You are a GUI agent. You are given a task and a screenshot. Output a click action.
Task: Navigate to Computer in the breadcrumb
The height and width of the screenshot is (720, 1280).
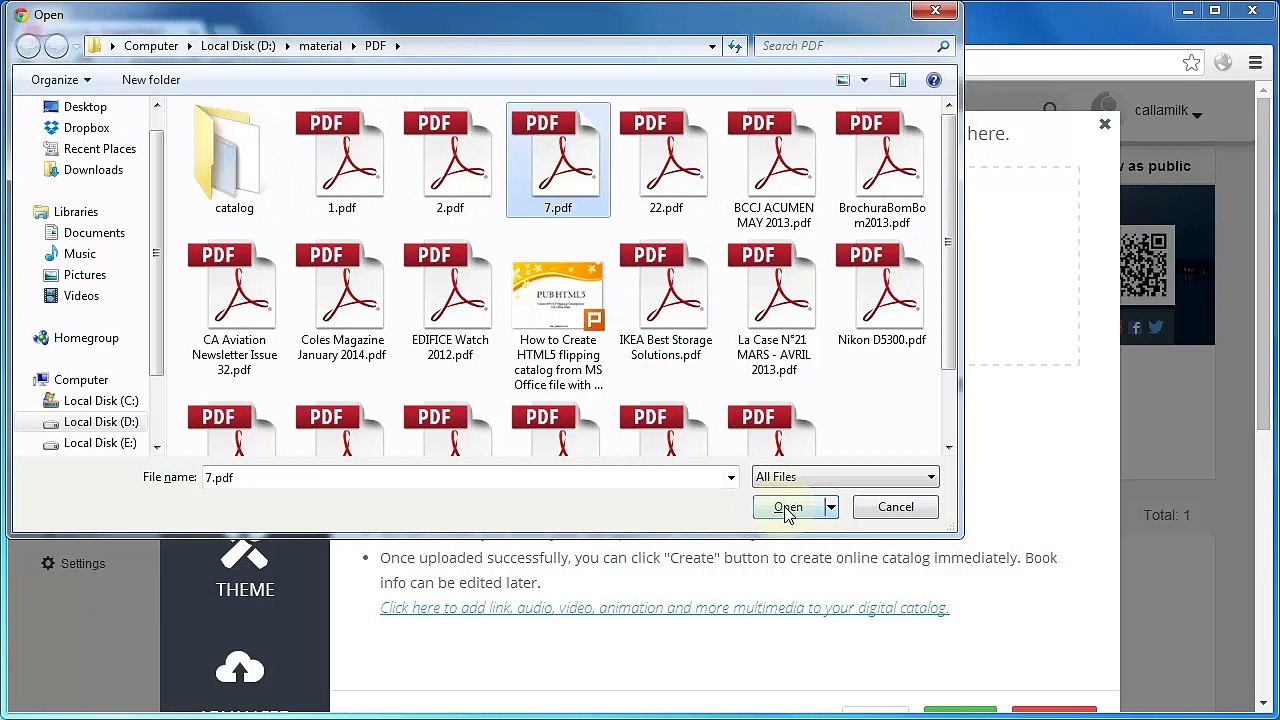pyautogui.click(x=151, y=46)
